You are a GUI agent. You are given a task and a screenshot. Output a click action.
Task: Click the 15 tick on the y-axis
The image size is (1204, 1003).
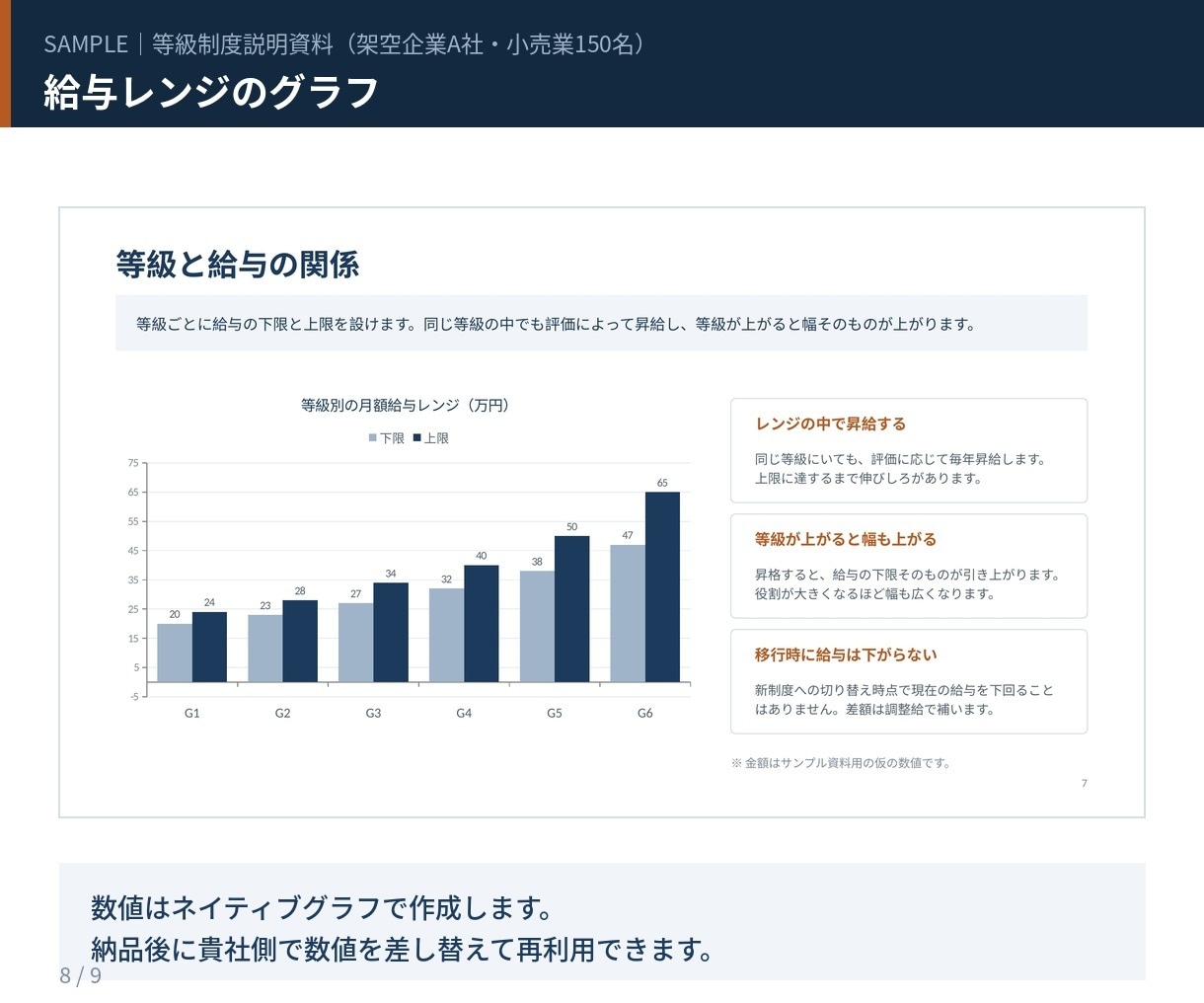[133, 639]
